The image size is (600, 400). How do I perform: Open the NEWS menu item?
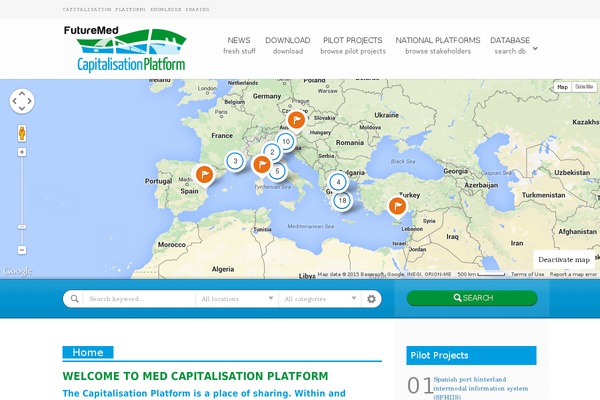(239, 45)
